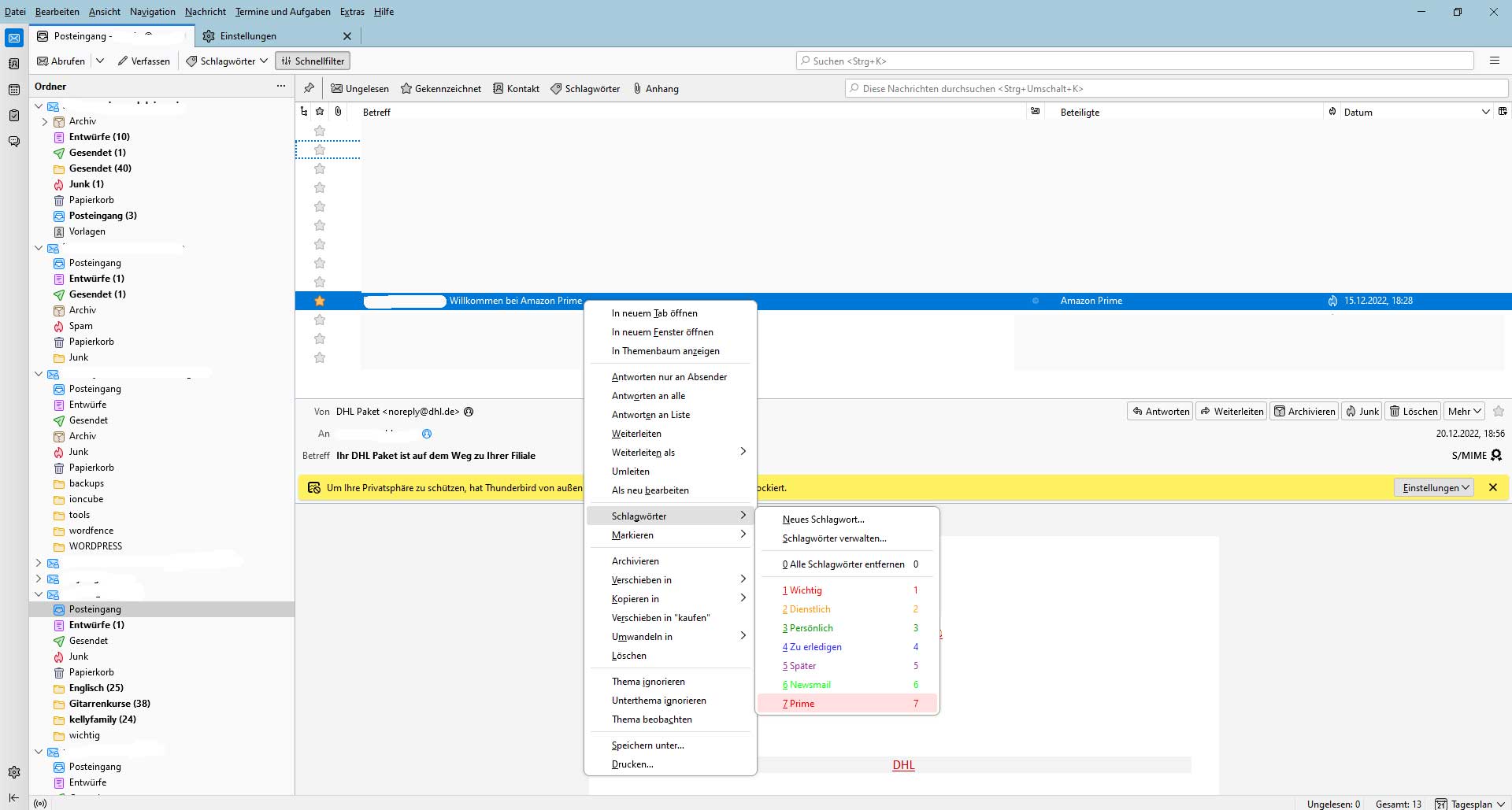The image size is (1512, 810).
Task: Dismiss the yellow privacy notification bar
Action: (1493, 487)
